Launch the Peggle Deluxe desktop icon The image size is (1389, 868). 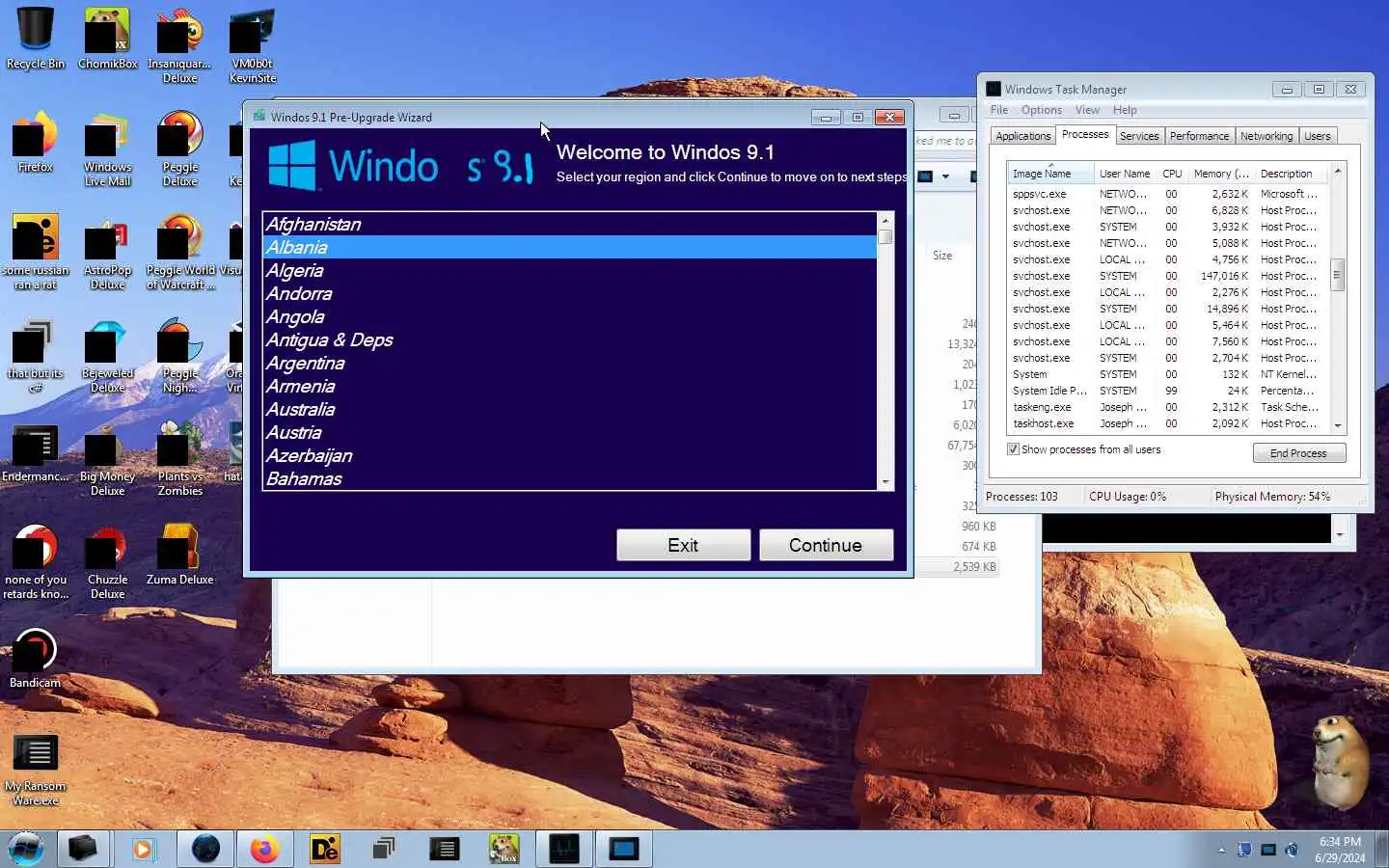pos(179,149)
